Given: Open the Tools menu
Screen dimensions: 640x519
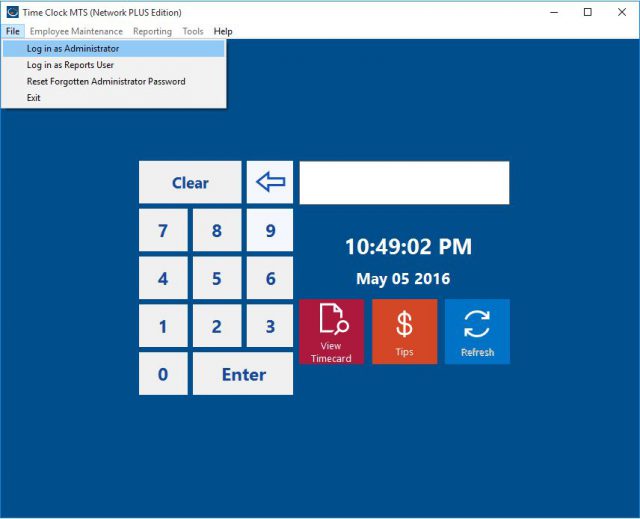Looking at the screenshot, I should tap(193, 31).
